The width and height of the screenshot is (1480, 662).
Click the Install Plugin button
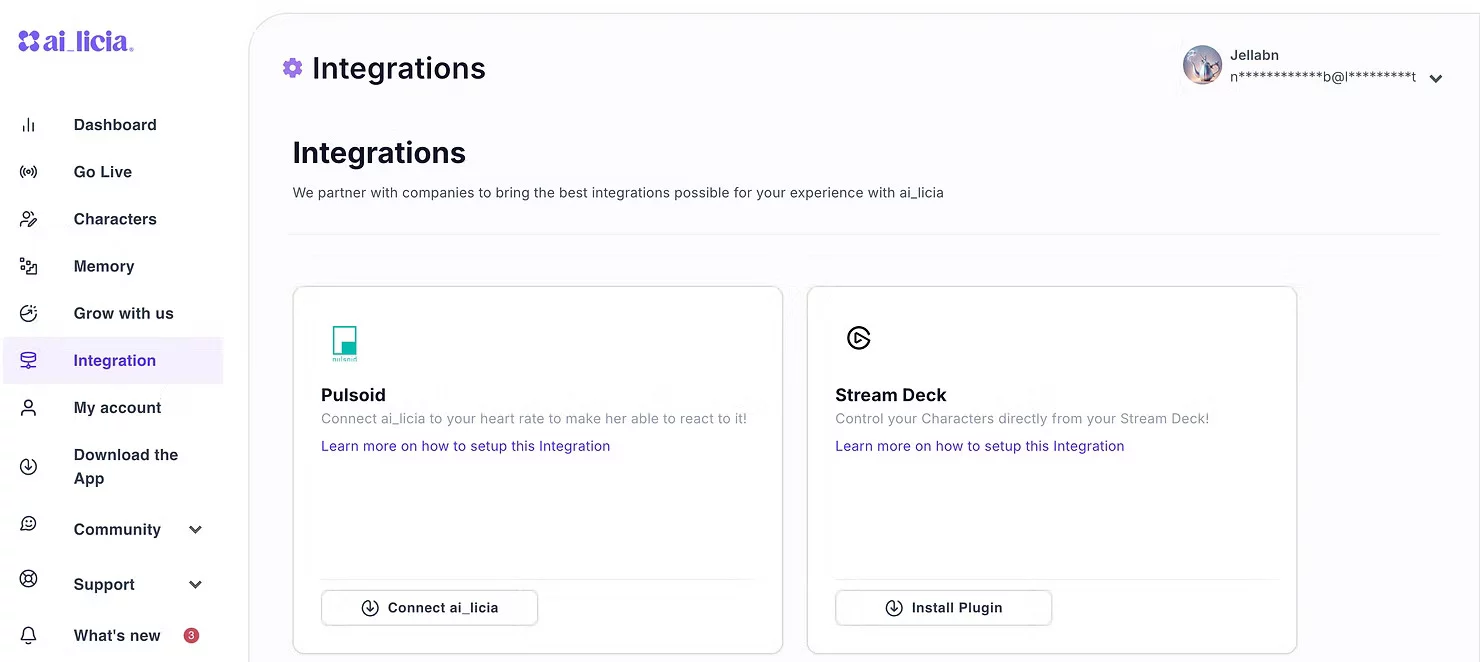pyautogui.click(x=943, y=607)
